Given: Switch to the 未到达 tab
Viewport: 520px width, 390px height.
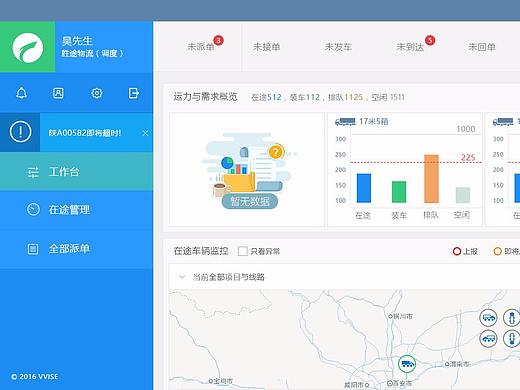Looking at the screenshot, I should (410, 47).
